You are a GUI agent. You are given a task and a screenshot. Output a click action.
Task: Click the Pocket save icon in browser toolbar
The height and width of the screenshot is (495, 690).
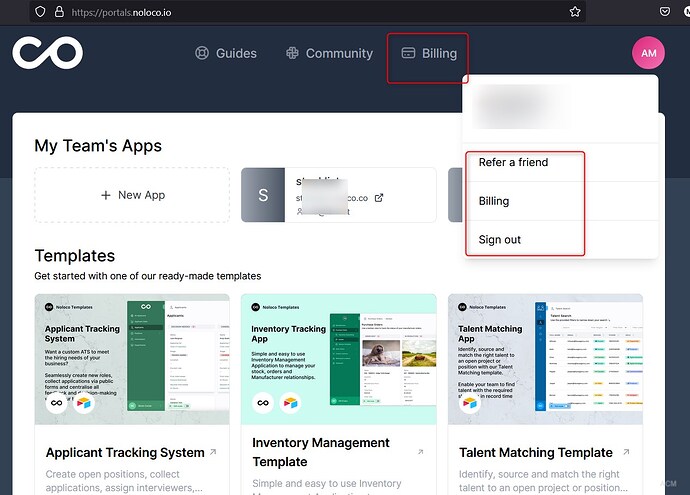pyautogui.click(x=665, y=11)
